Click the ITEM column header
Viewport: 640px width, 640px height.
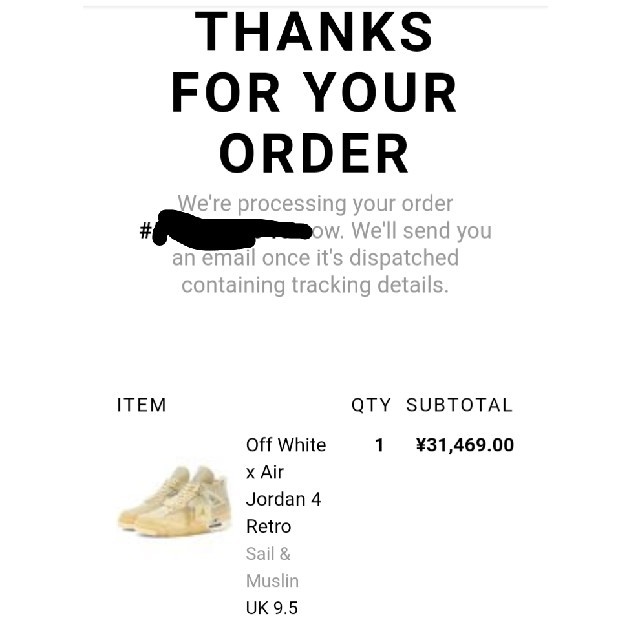point(142,405)
